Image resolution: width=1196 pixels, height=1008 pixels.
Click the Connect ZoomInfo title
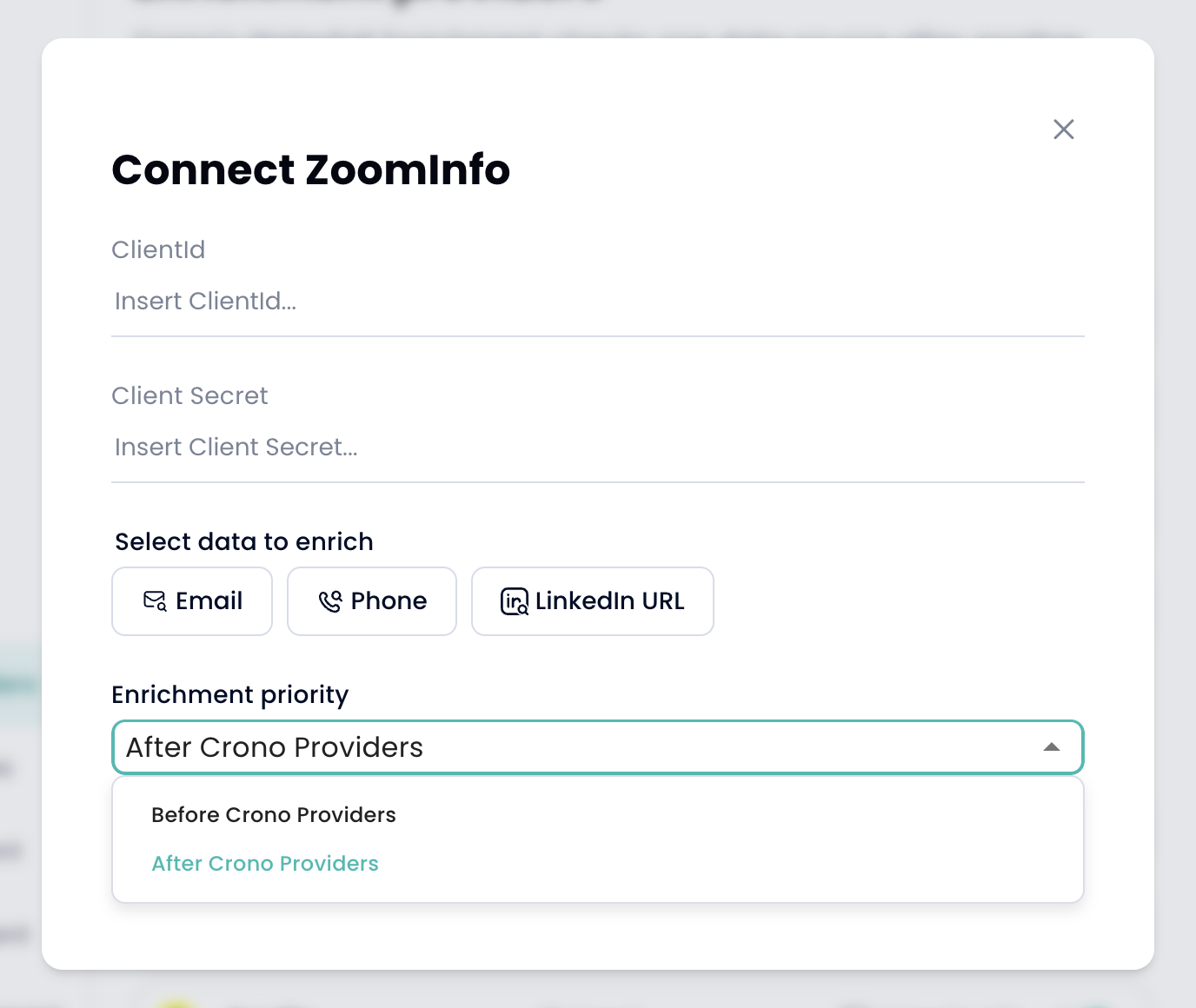[310, 169]
